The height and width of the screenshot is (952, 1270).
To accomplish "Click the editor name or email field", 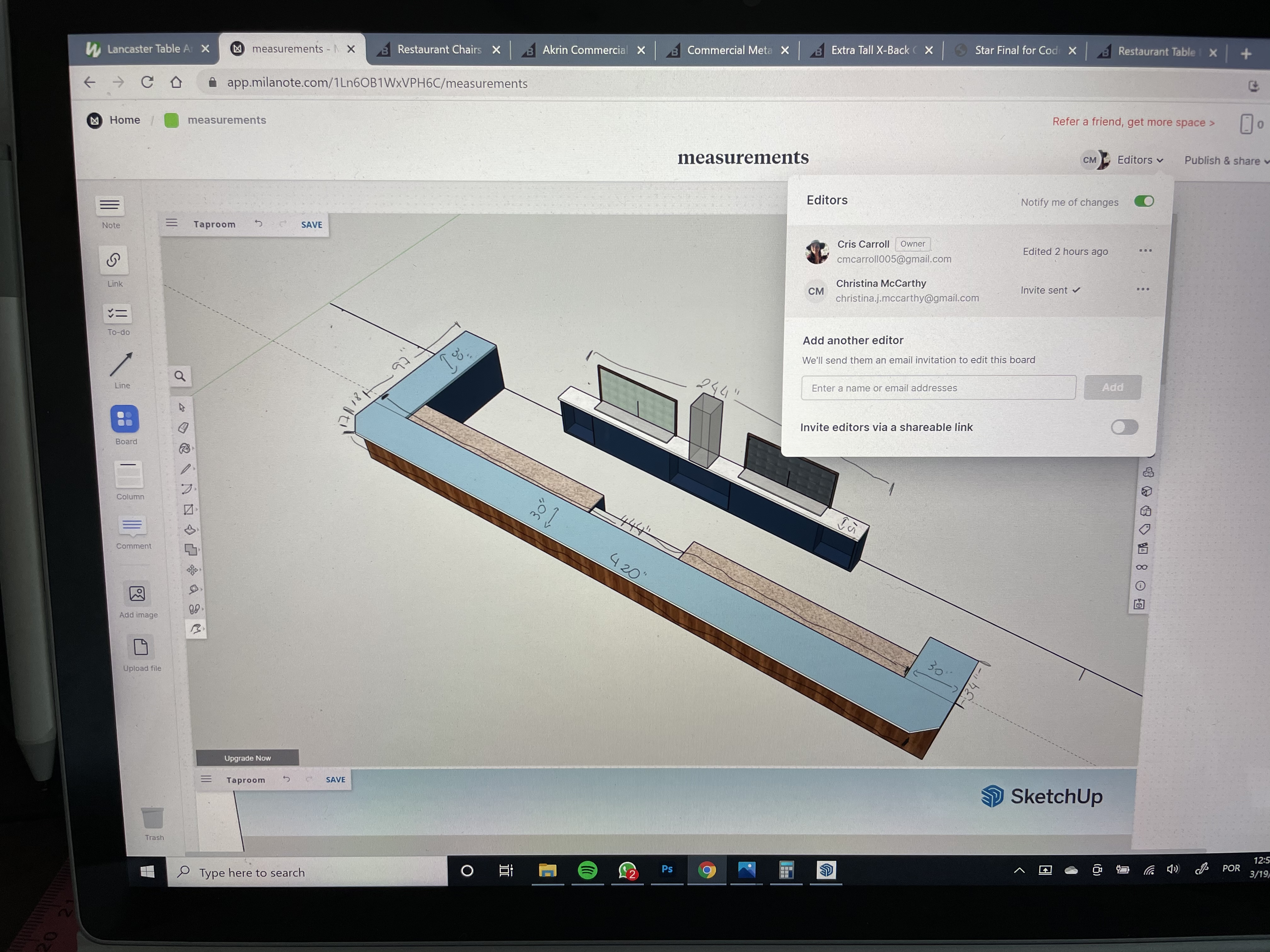I will 939,388.
